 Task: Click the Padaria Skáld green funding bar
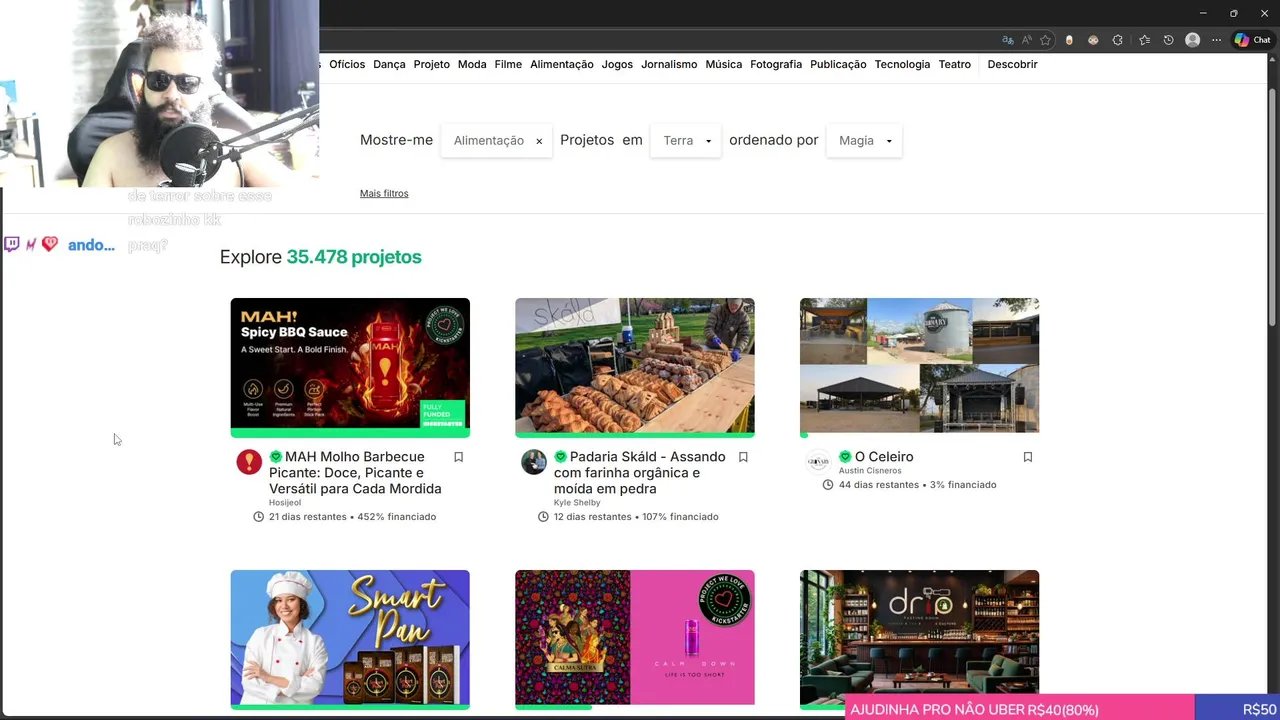[x=635, y=435]
